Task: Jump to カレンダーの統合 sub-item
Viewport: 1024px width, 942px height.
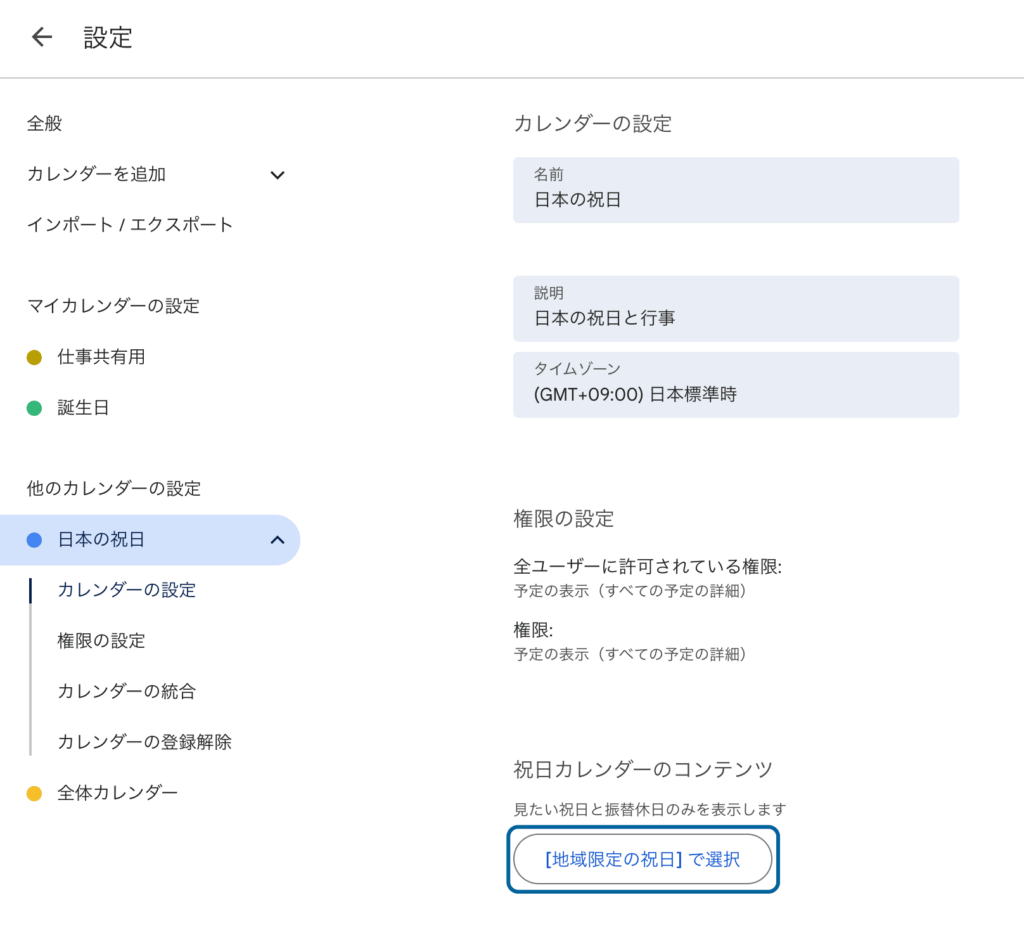Action: click(126, 691)
